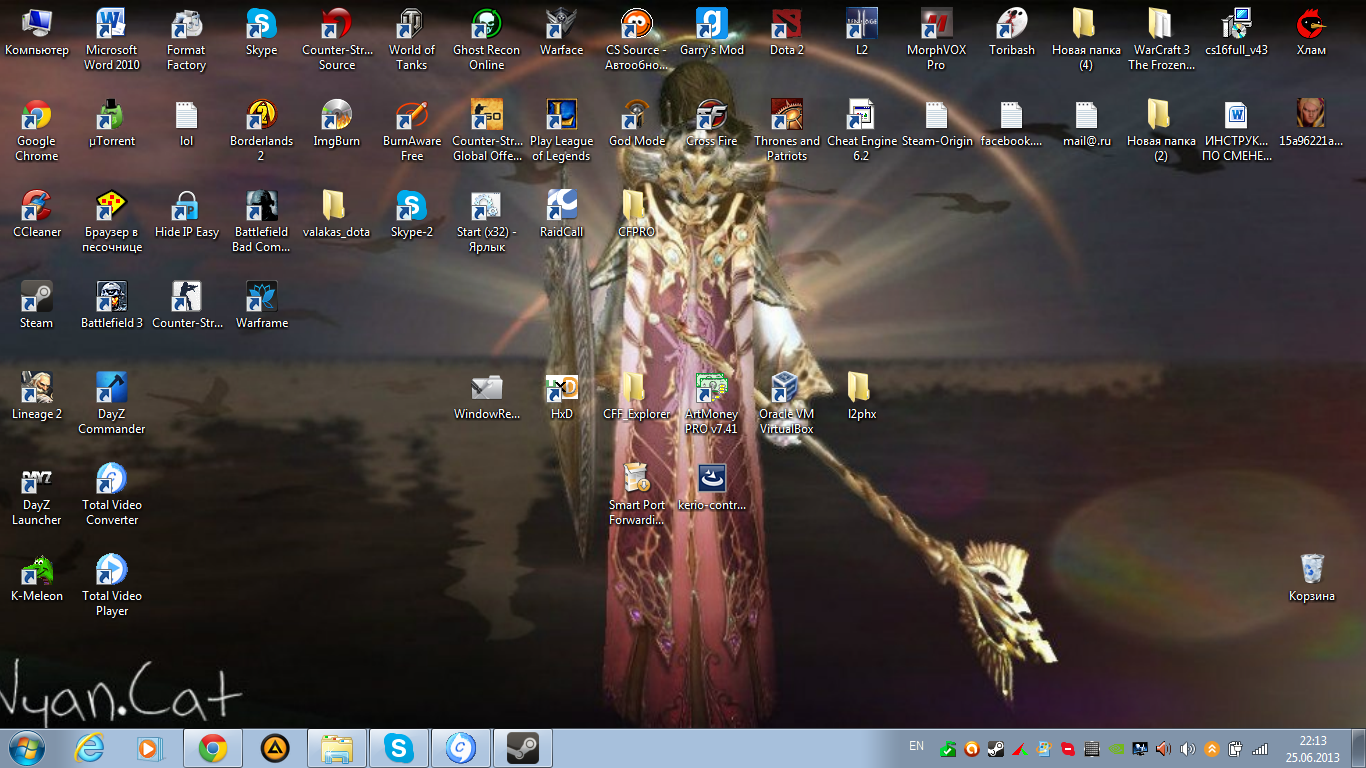Select the Lineage 2 desktop icon
Image resolution: width=1366 pixels, height=768 pixels.
coord(37,395)
